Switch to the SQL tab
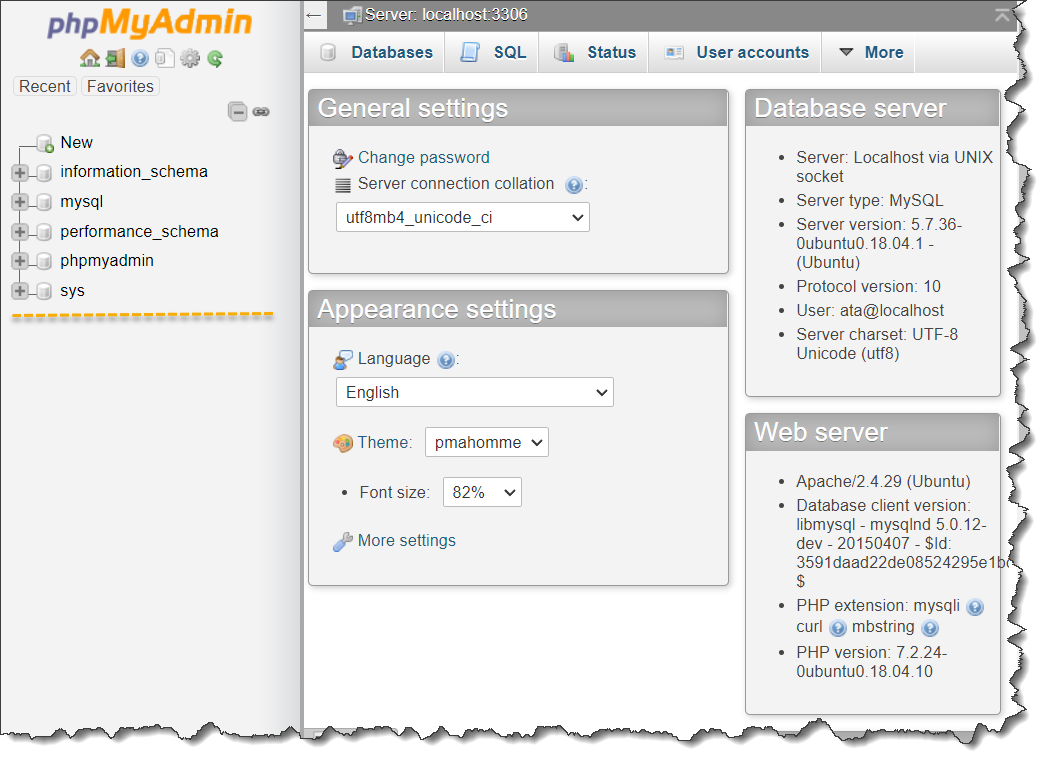 (x=492, y=52)
